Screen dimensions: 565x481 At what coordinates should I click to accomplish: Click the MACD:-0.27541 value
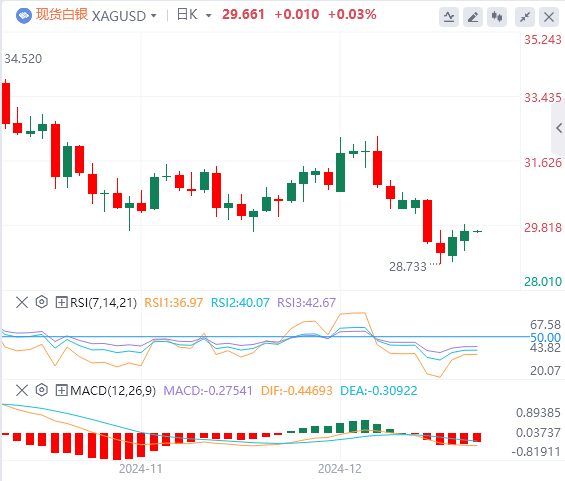tap(208, 391)
